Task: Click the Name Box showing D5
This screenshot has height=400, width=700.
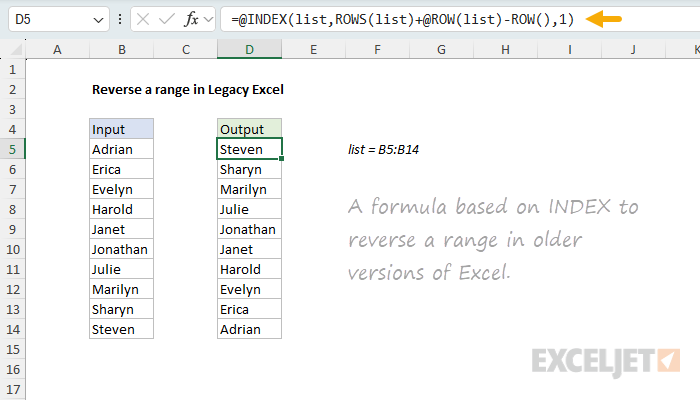Action: tap(58, 19)
